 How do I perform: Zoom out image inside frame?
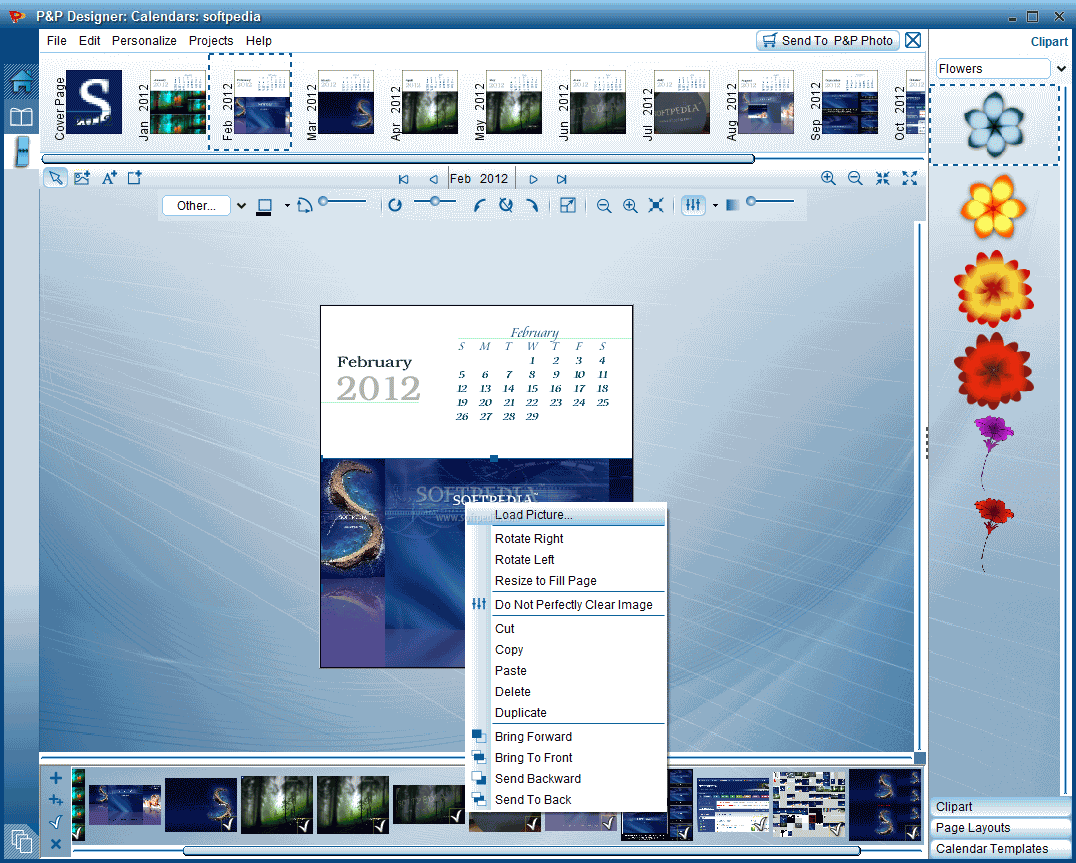(604, 206)
